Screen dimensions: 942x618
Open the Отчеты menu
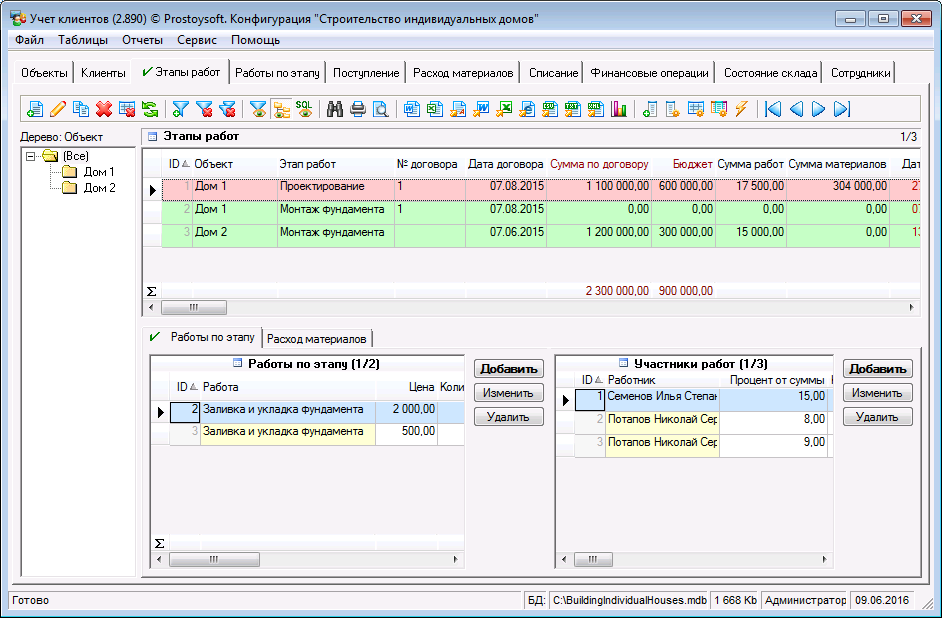pyautogui.click(x=142, y=40)
